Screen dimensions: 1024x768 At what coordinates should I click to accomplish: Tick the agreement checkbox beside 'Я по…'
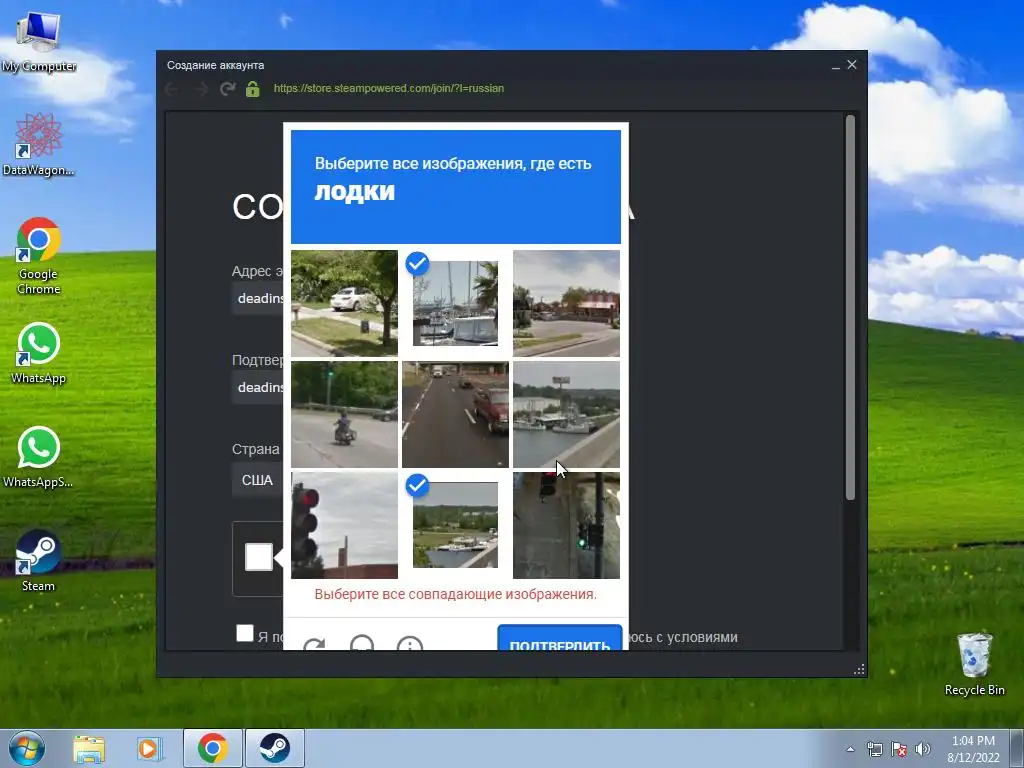point(245,633)
